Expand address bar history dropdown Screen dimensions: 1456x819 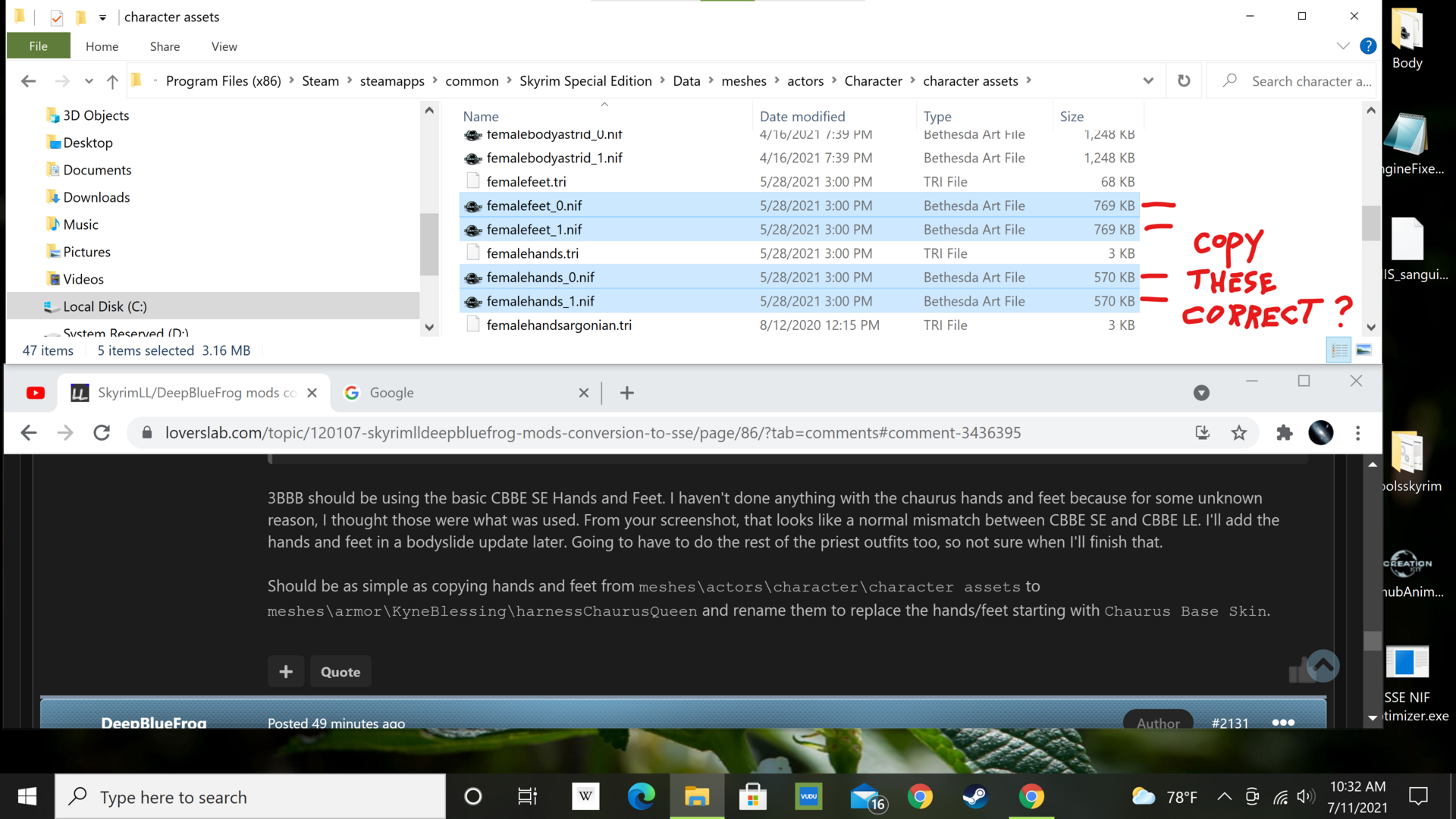click(x=1148, y=81)
